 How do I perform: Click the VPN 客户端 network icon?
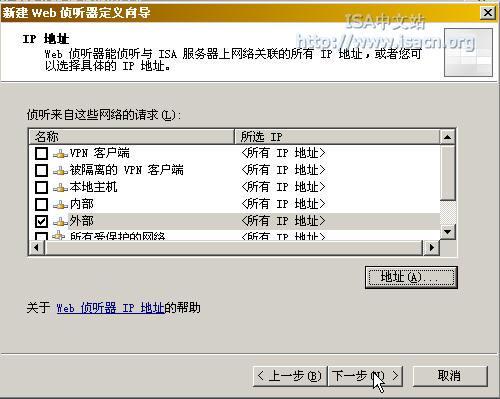[60, 154]
